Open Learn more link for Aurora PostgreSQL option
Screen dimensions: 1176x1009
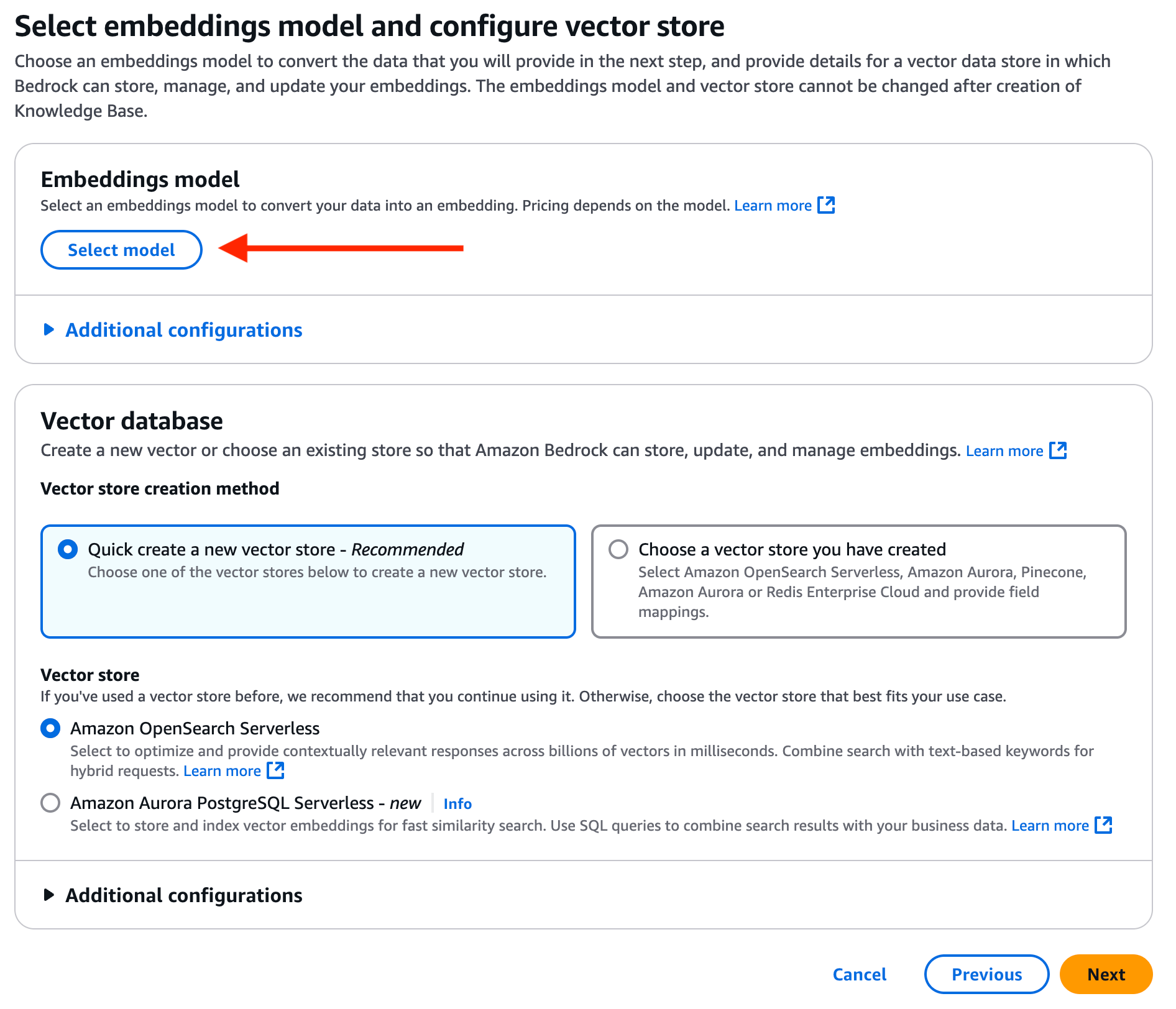(x=1050, y=826)
